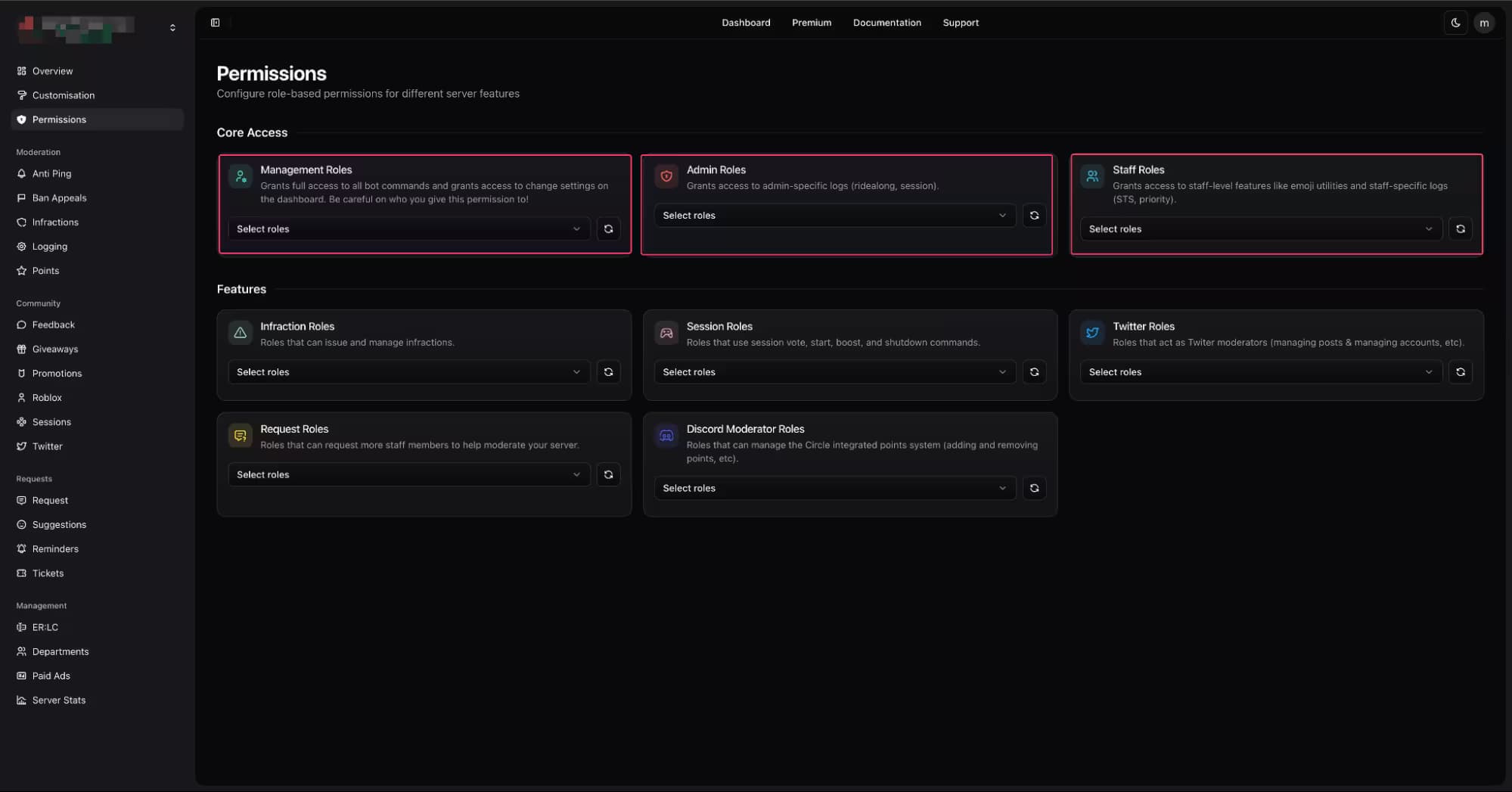Open Request page in sidebar
Screen dimensions: 1512x792
(97, 501)
